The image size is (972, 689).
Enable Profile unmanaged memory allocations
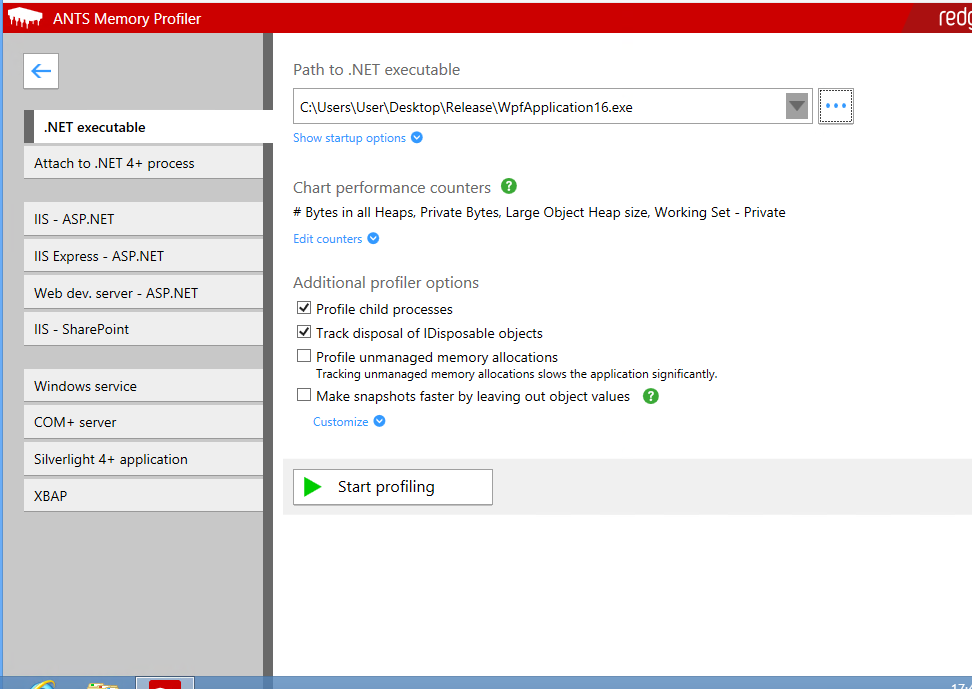coord(304,356)
